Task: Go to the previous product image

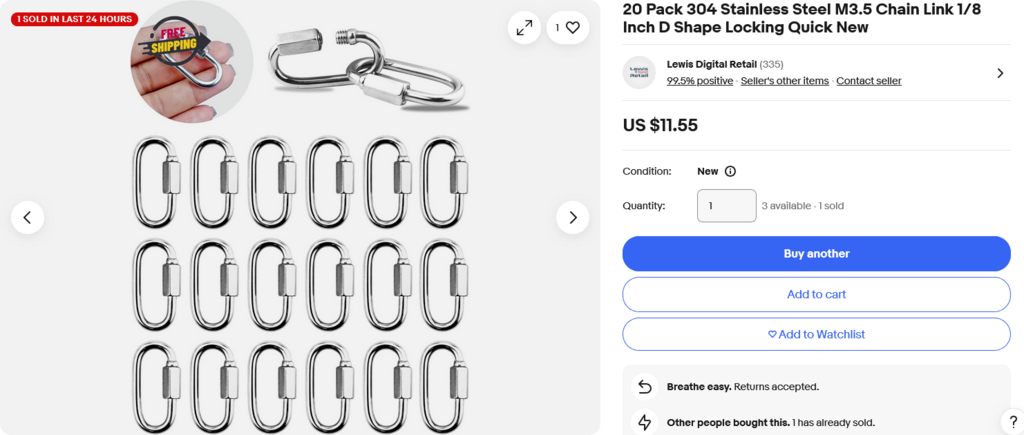Action: (28, 217)
